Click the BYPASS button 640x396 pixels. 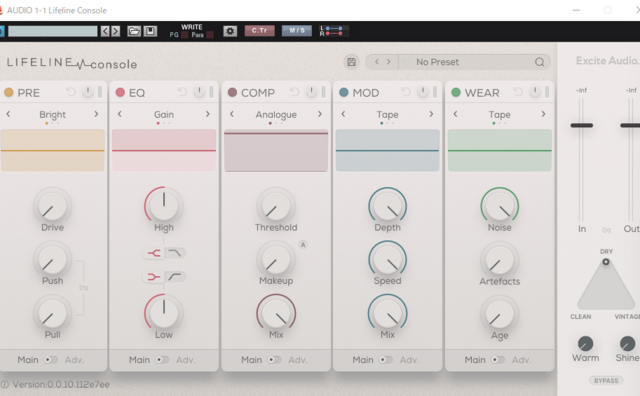[606, 380]
